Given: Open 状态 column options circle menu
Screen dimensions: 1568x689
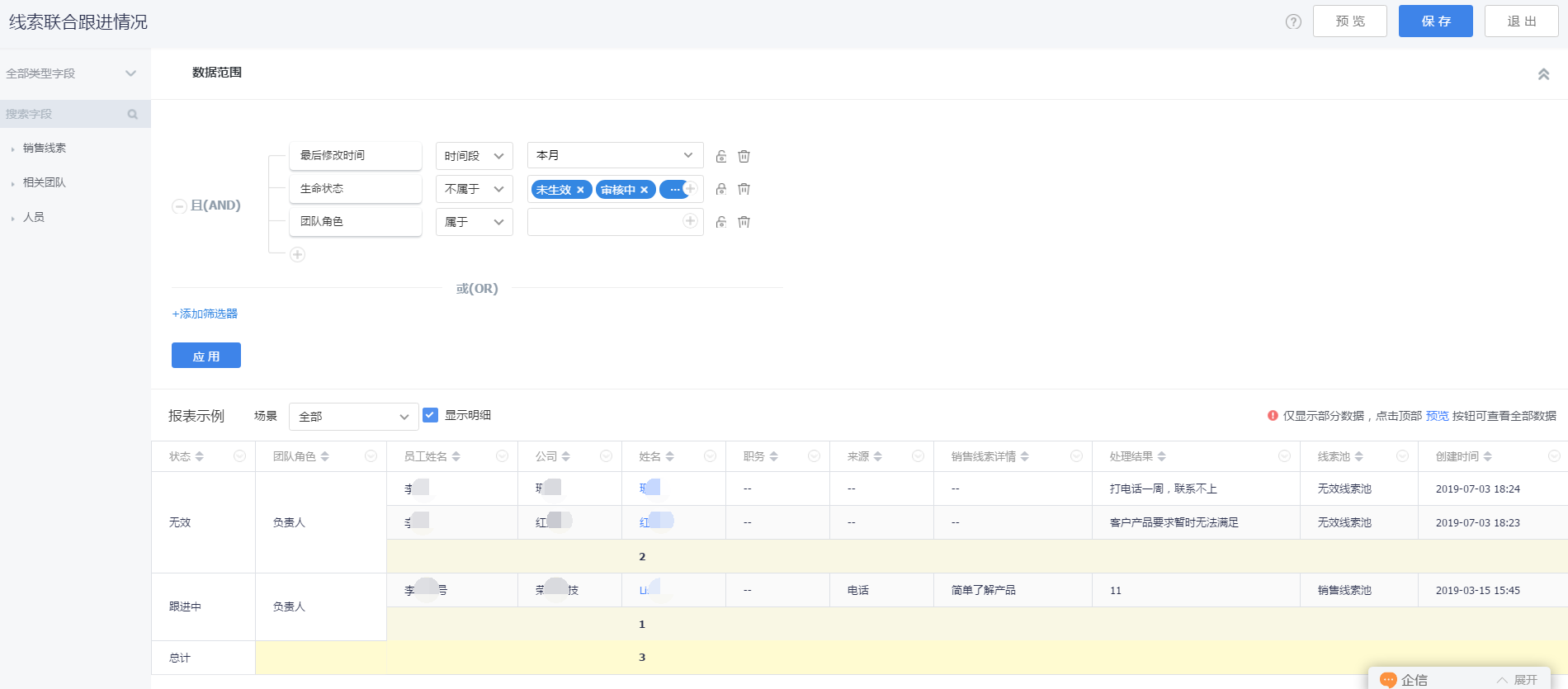Looking at the screenshot, I should coord(239,456).
